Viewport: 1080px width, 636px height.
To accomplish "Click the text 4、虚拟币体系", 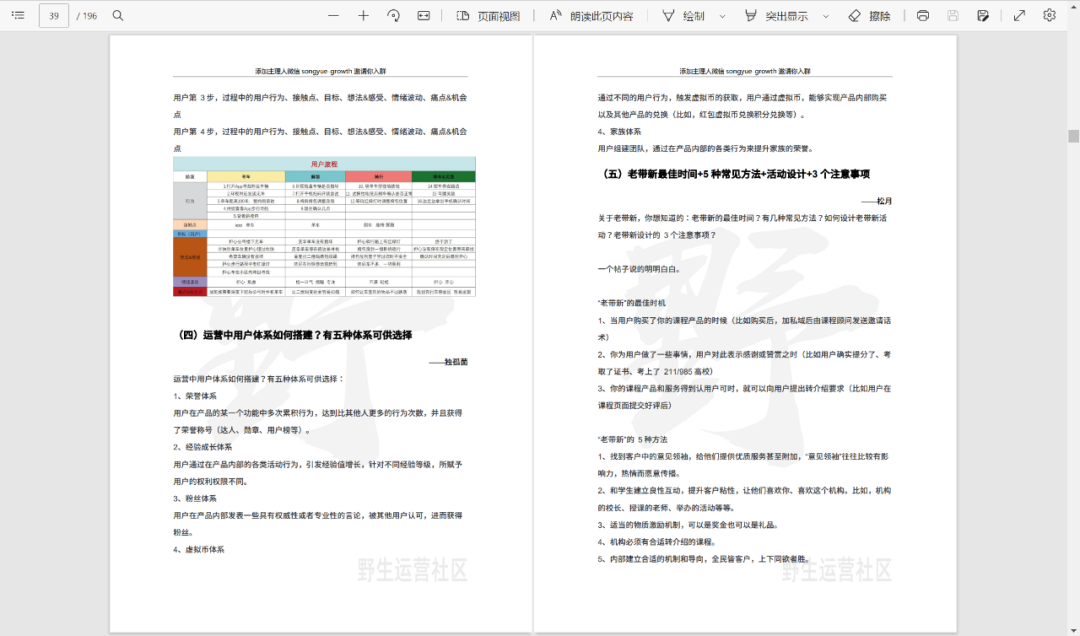I will click(x=199, y=549).
